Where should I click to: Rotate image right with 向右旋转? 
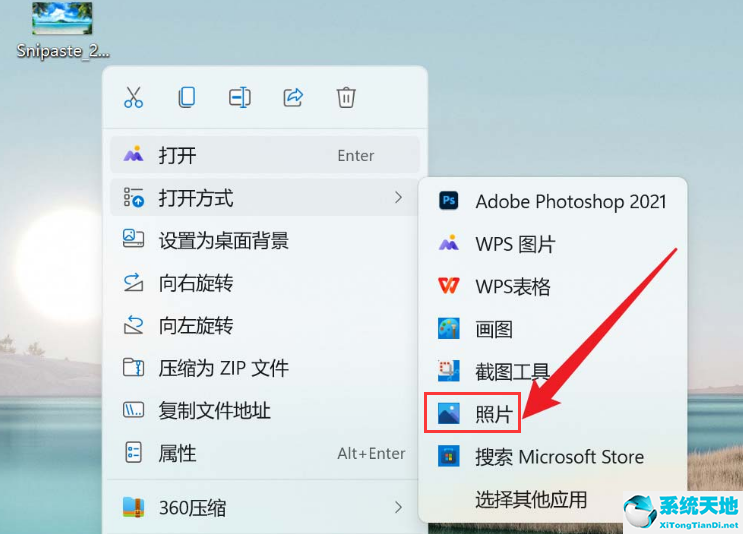point(195,283)
